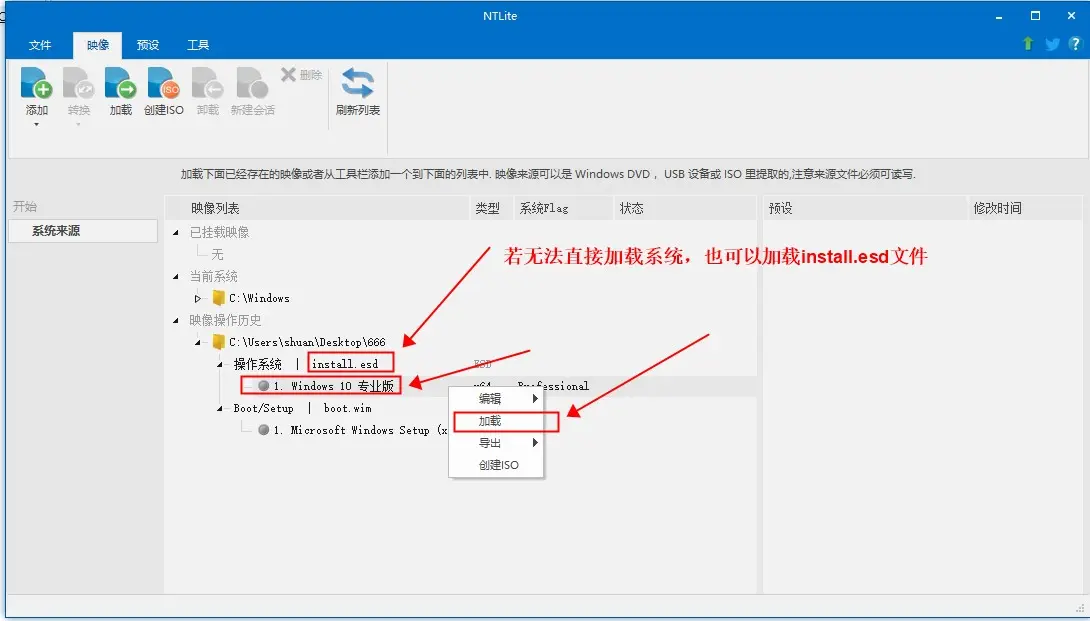The height and width of the screenshot is (621, 1090).
Task: Collapse the 操作系统 install.esd node
Action: click(220, 364)
